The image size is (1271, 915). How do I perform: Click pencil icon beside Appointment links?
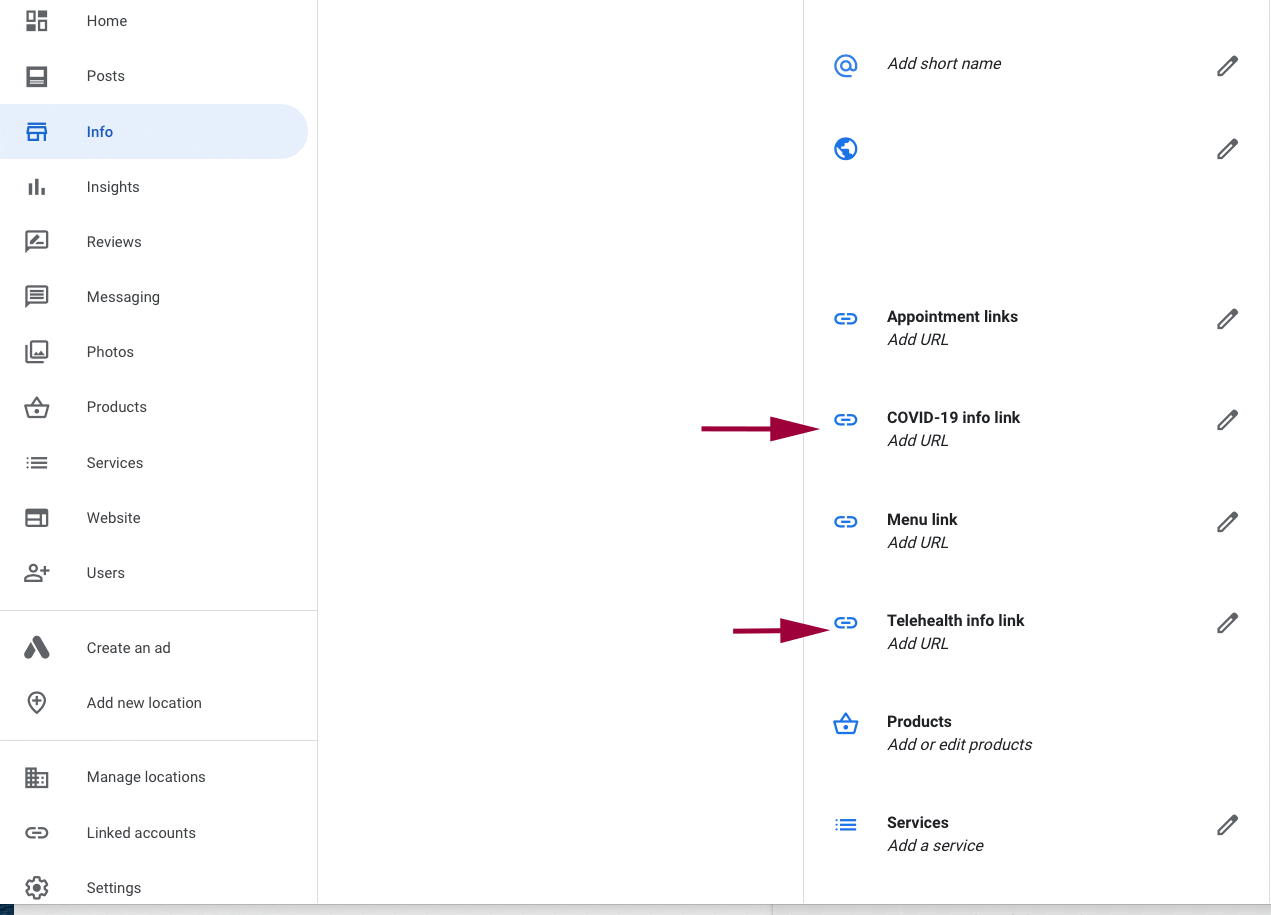coord(1227,319)
